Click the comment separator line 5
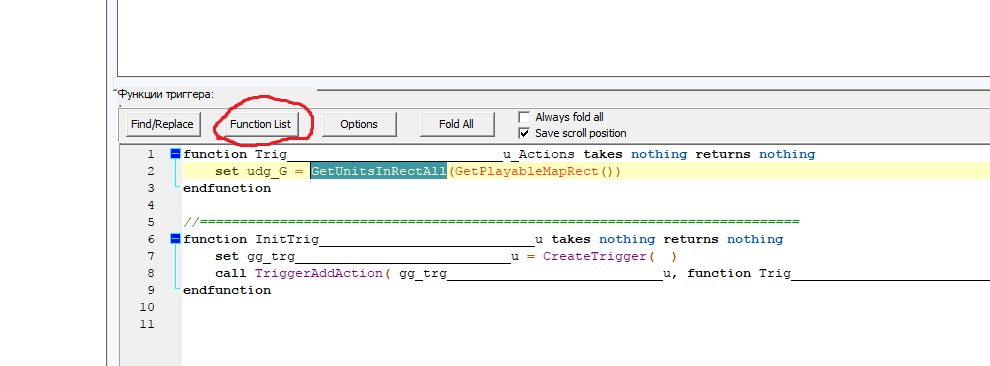The image size is (990, 366). click(x=491, y=222)
